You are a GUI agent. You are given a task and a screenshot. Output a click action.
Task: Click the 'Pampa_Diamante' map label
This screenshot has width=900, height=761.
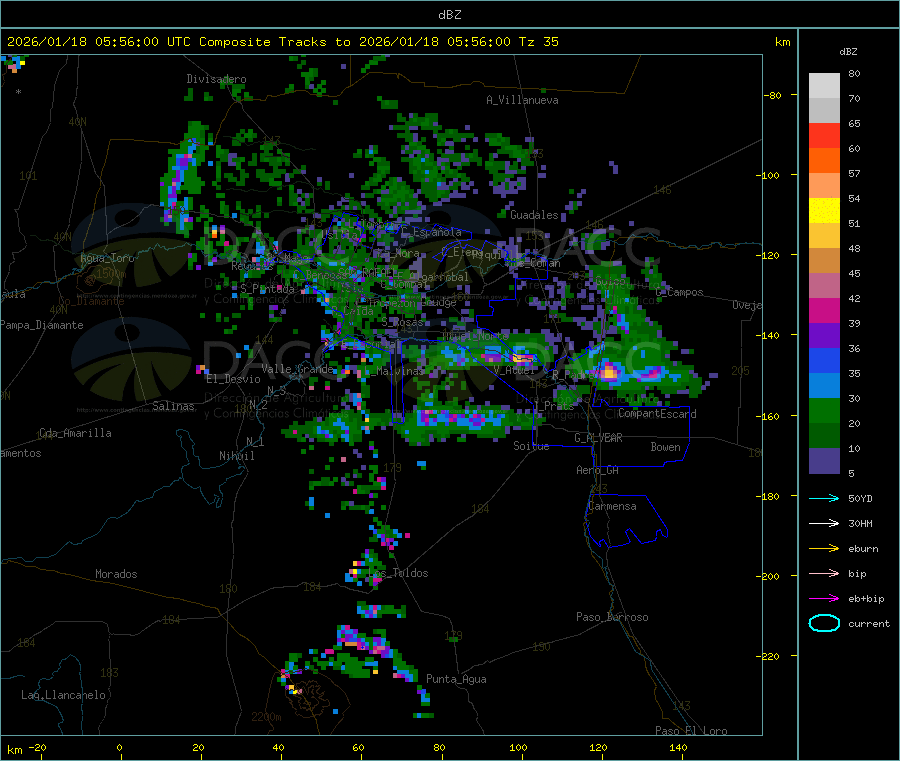pyautogui.click(x=41, y=325)
